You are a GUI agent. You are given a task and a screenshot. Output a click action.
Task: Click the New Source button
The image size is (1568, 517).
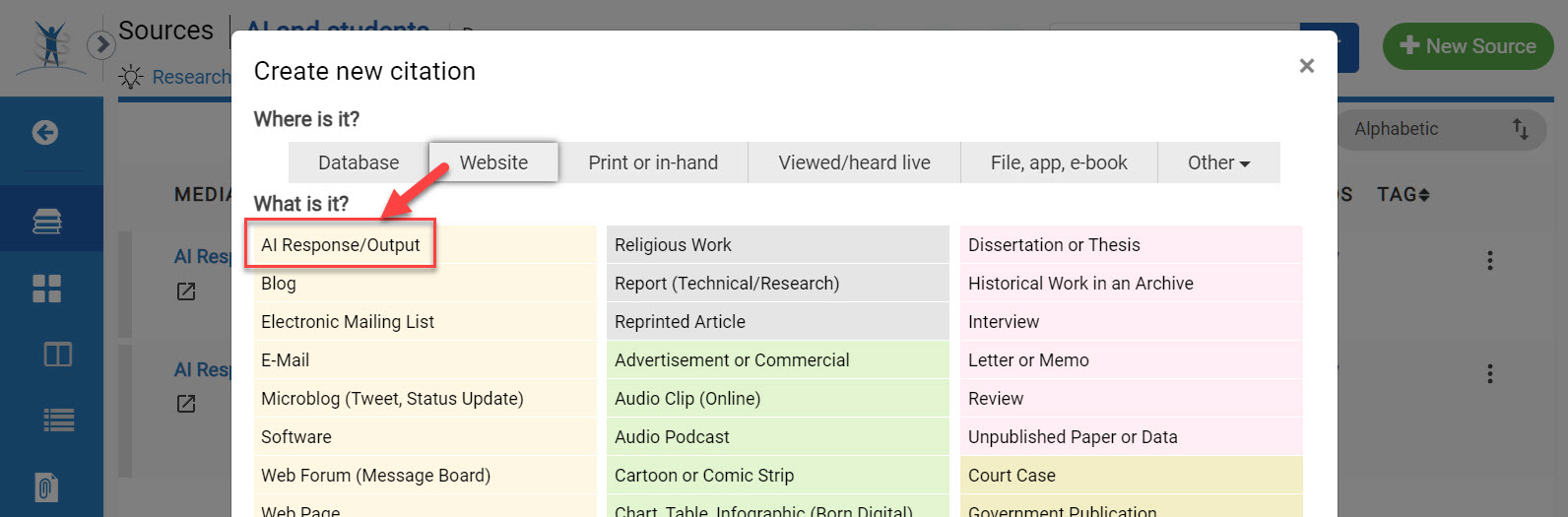click(x=1468, y=46)
